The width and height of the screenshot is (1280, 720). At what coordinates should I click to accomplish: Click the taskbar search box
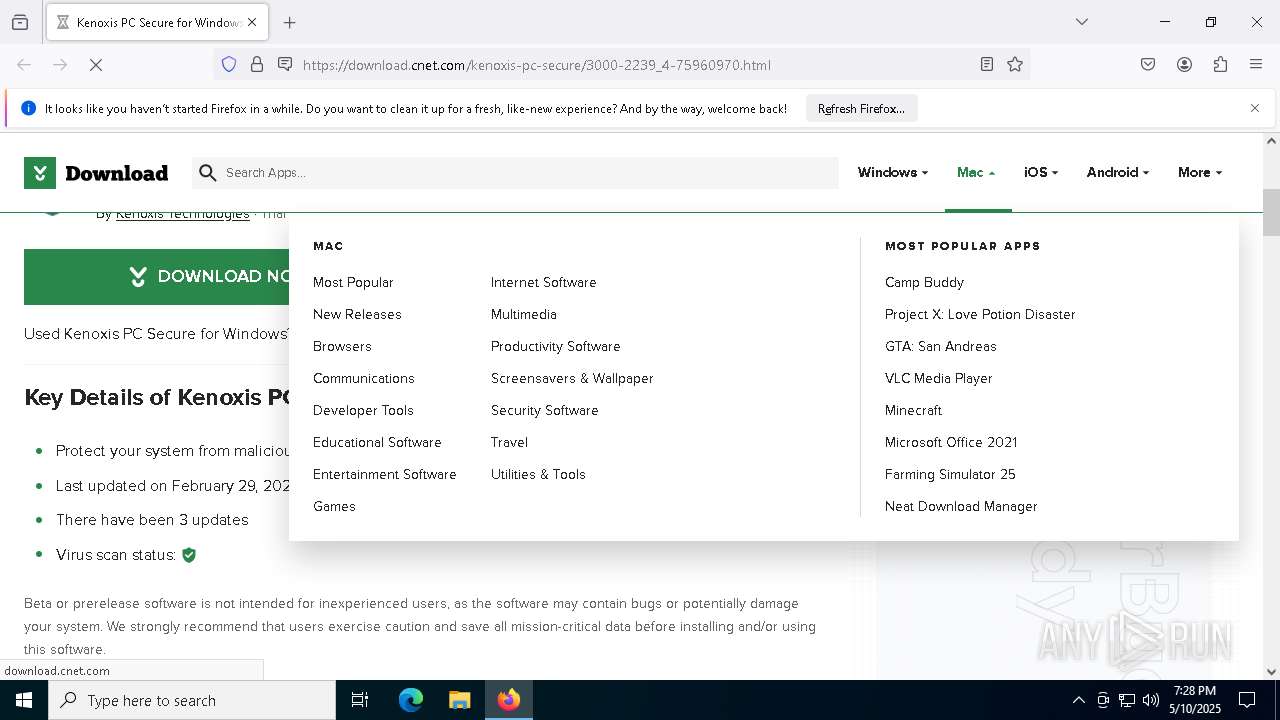pos(192,700)
